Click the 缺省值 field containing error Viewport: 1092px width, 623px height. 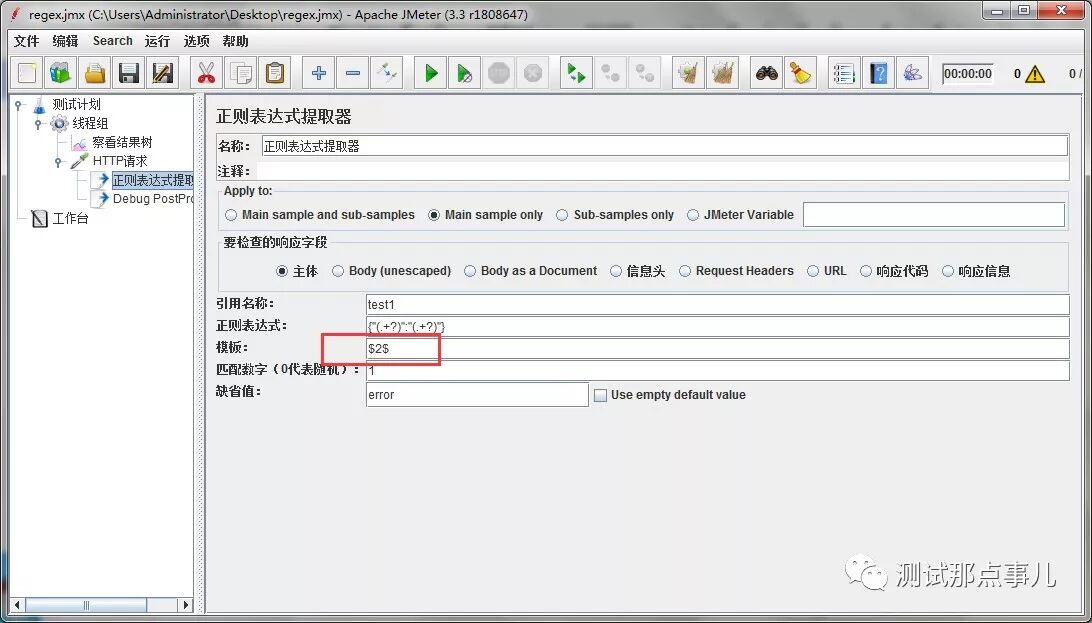(x=477, y=395)
